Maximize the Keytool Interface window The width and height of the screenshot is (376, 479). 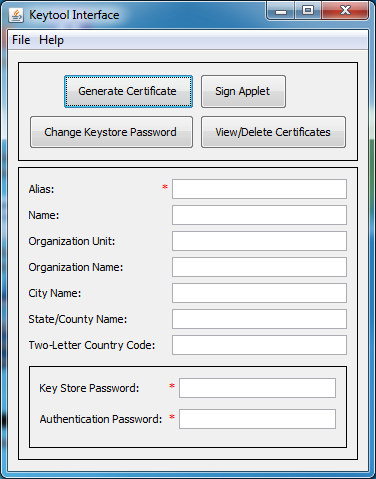[x=308, y=10]
